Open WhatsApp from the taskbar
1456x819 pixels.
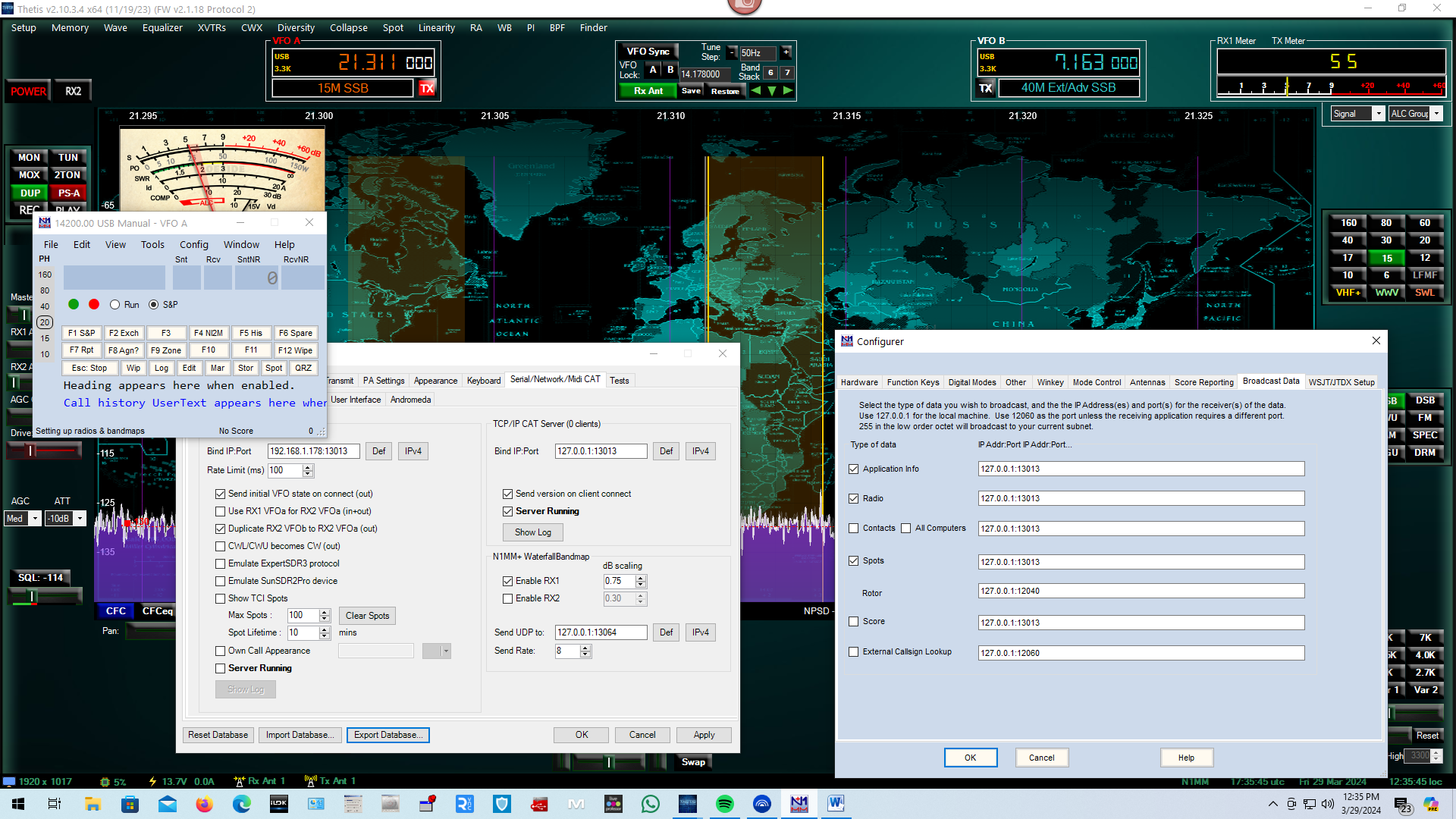click(651, 804)
